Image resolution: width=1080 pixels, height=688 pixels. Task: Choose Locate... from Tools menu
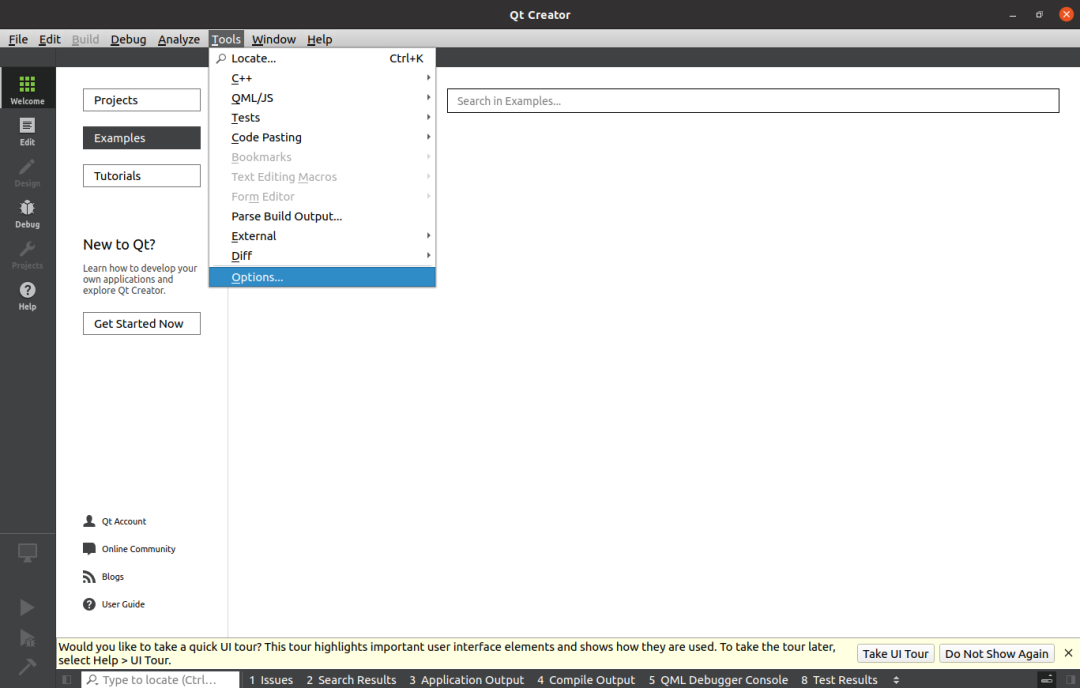tap(322, 59)
